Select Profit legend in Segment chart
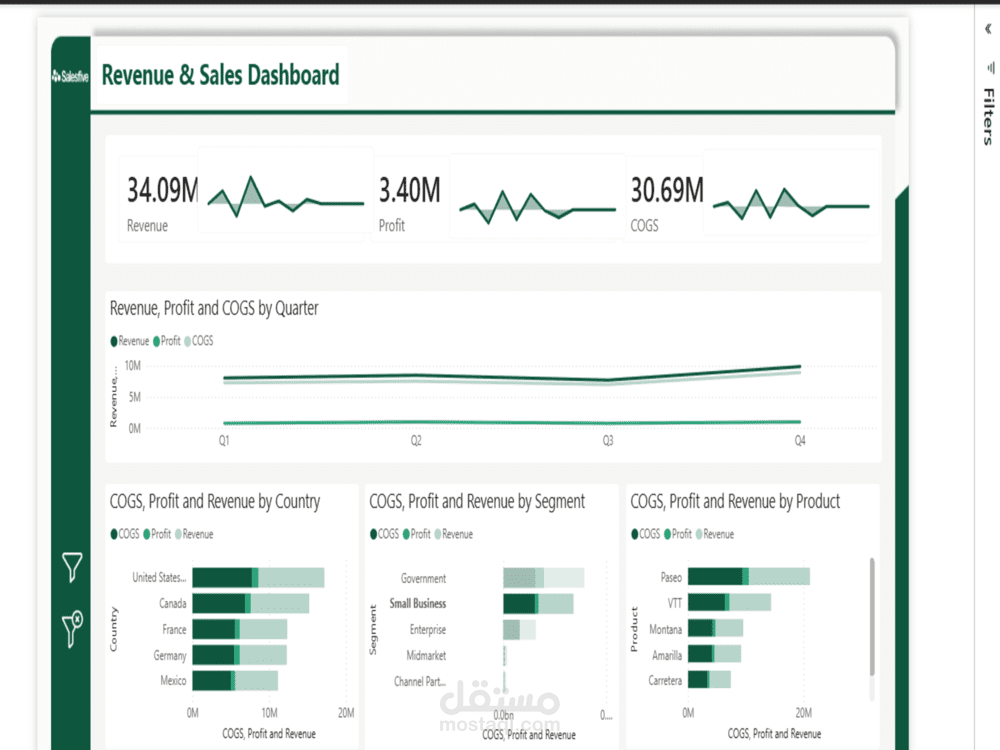This screenshot has height=750, width=1000. click(x=417, y=534)
